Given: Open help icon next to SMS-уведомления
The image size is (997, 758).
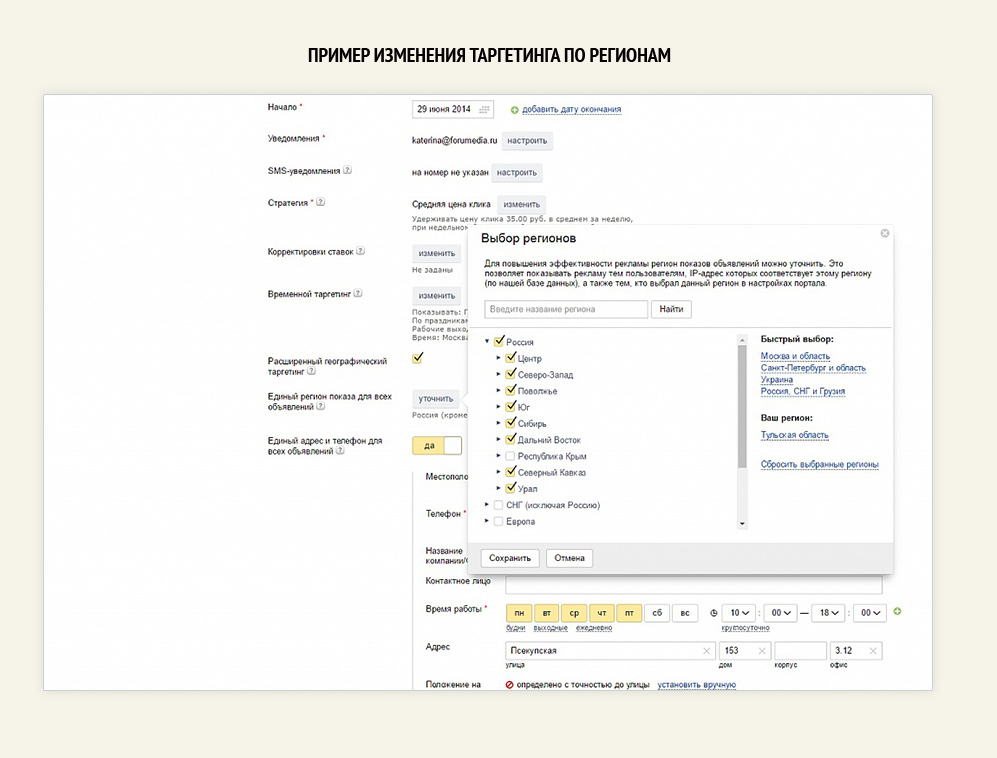Looking at the screenshot, I should coord(347,170).
